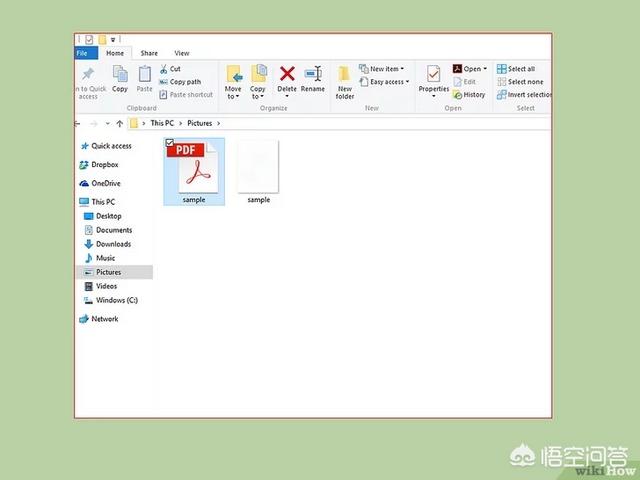
Task: Open Videos in the sidebar
Action: [x=100, y=286]
